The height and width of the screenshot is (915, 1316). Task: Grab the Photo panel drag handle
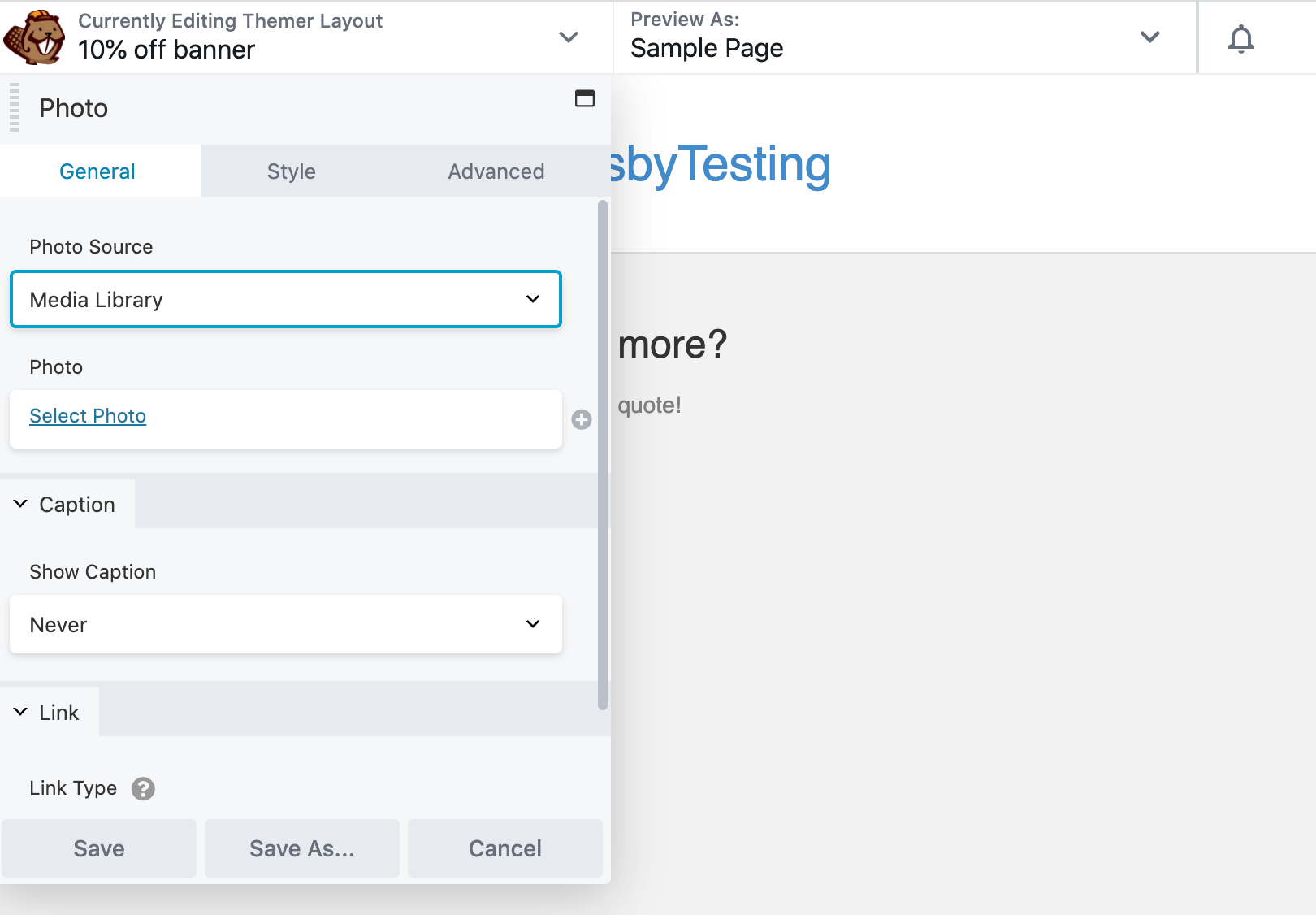(13, 107)
